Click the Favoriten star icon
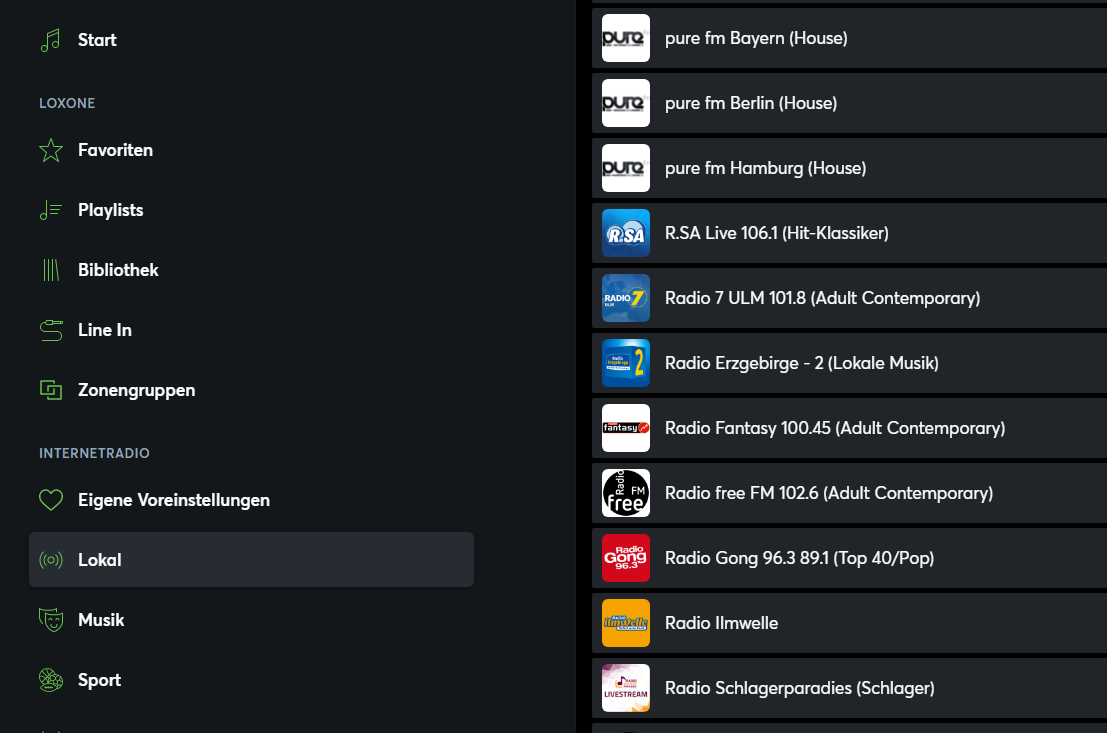The width and height of the screenshot is (1107, 733). click(x=51, y=150)
